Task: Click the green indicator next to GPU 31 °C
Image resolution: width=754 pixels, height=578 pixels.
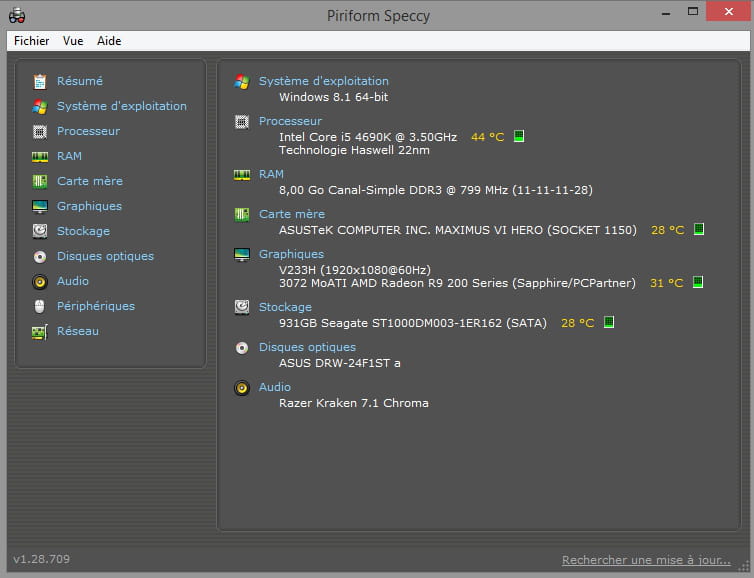Action: click(698, 282)
